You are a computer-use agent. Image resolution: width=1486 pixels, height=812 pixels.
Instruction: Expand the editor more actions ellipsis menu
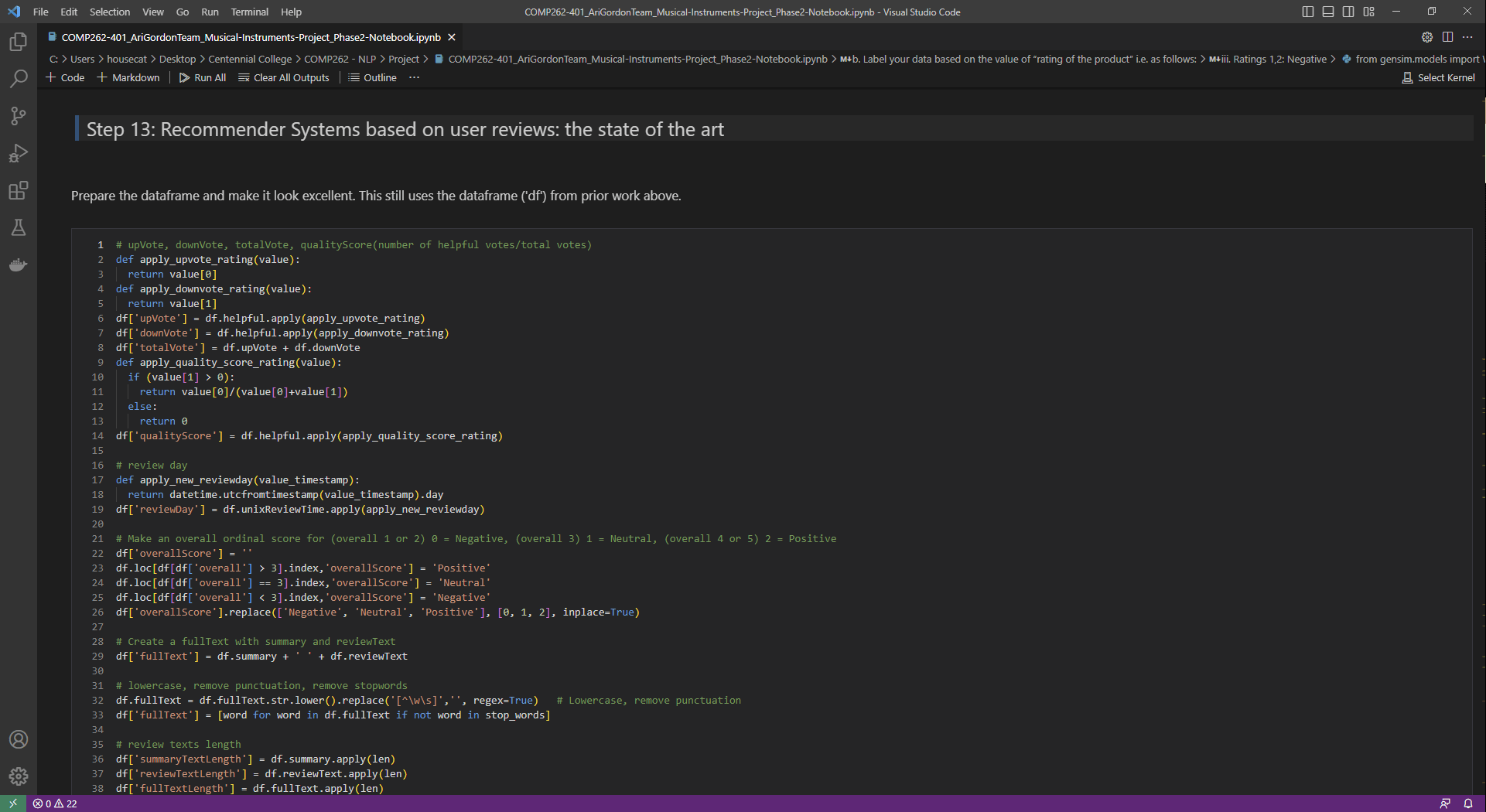tap(1467, 37)
